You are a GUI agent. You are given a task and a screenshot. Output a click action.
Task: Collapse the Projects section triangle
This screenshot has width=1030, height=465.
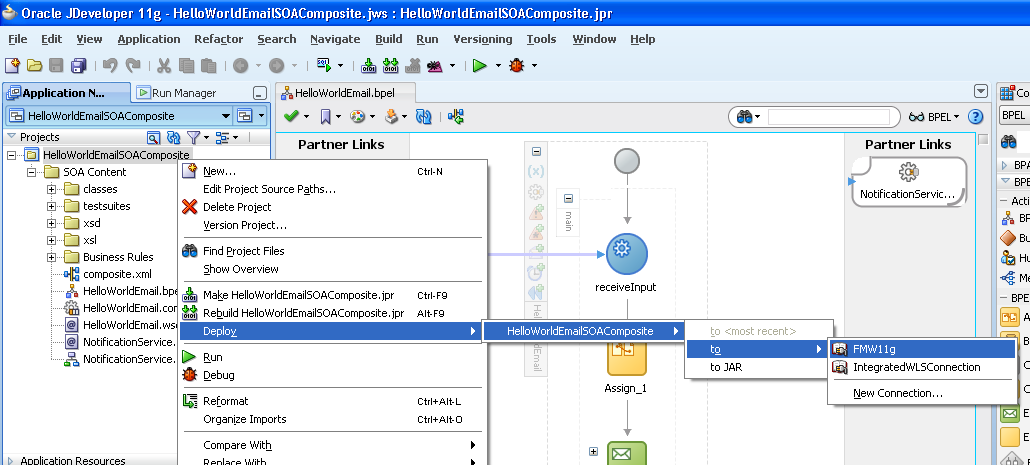(11, 137)
